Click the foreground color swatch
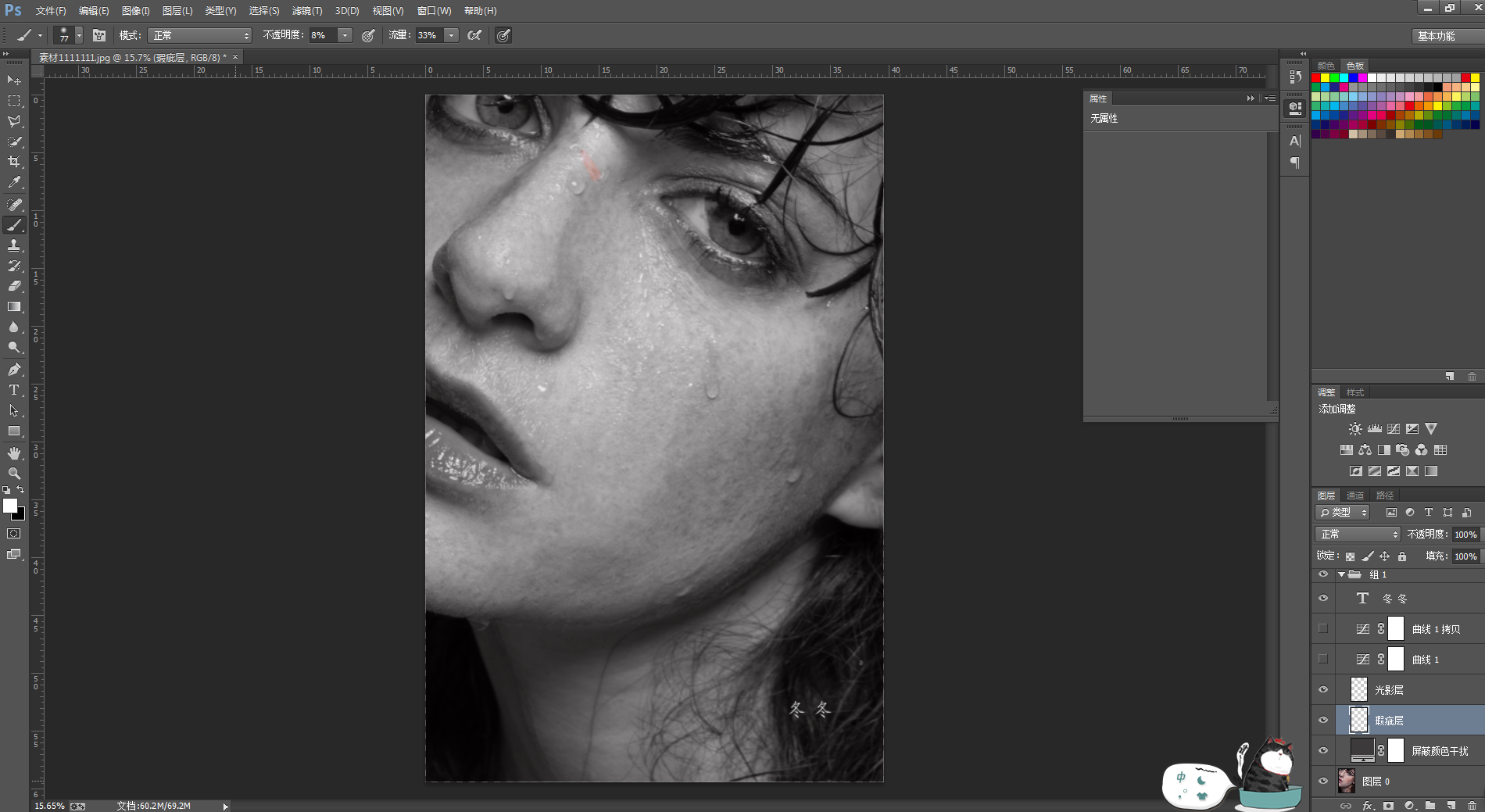The height and width of the screenshot is (812, 1485). [x=10, y=506]
